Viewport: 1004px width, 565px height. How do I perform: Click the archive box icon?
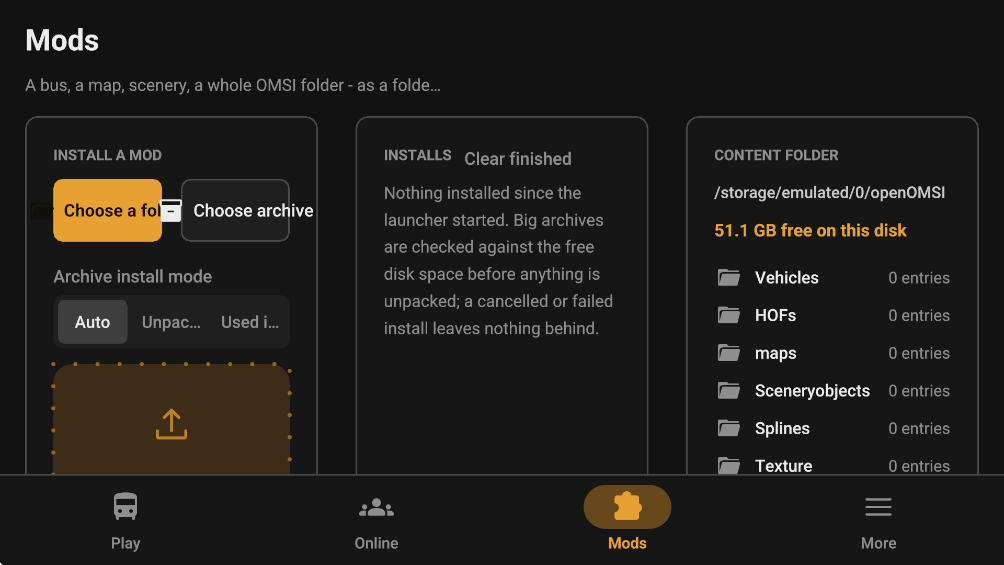coord(171,210)
